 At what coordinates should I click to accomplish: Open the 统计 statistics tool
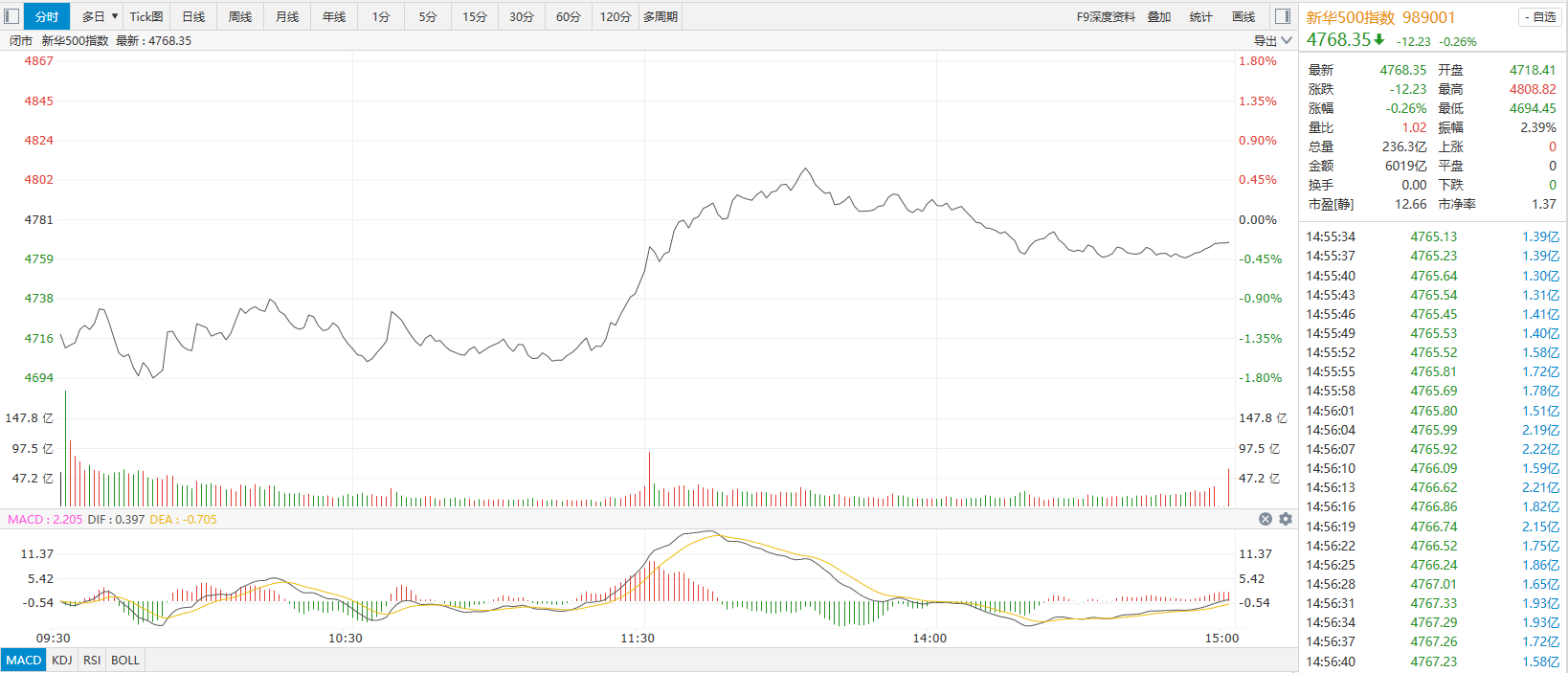coord(1201,16)
